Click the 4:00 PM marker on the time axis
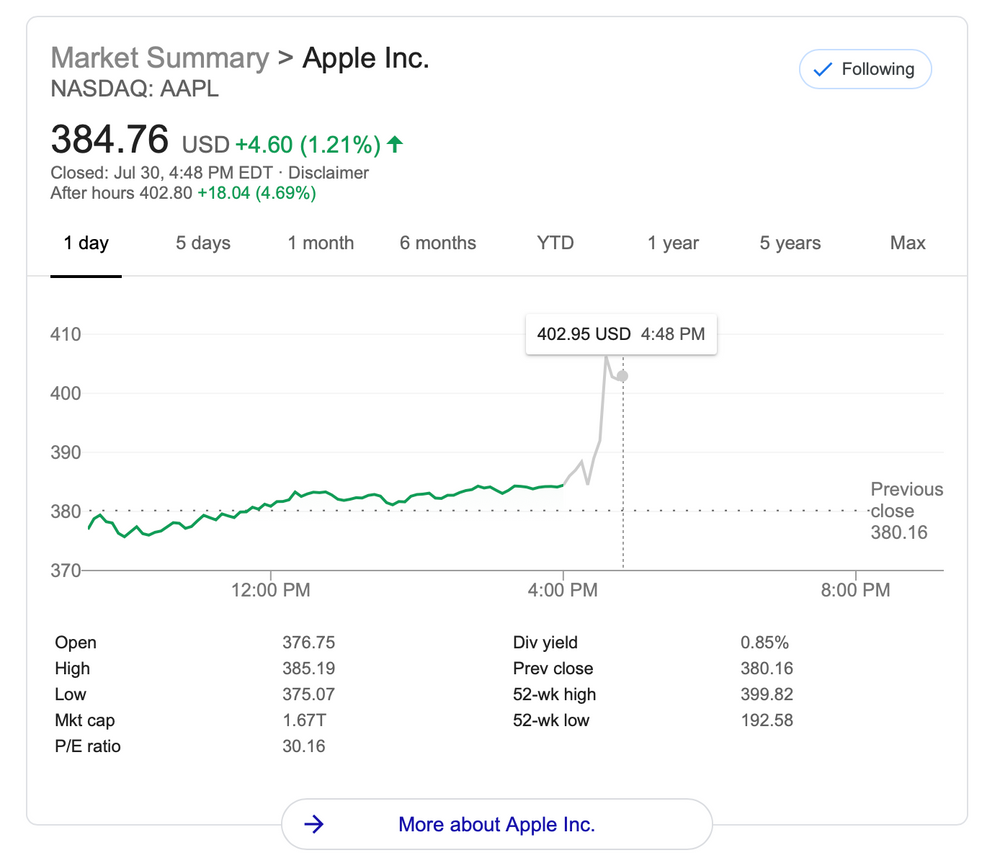The width and height of the screenshot is (1000, 868). [563, 590]
